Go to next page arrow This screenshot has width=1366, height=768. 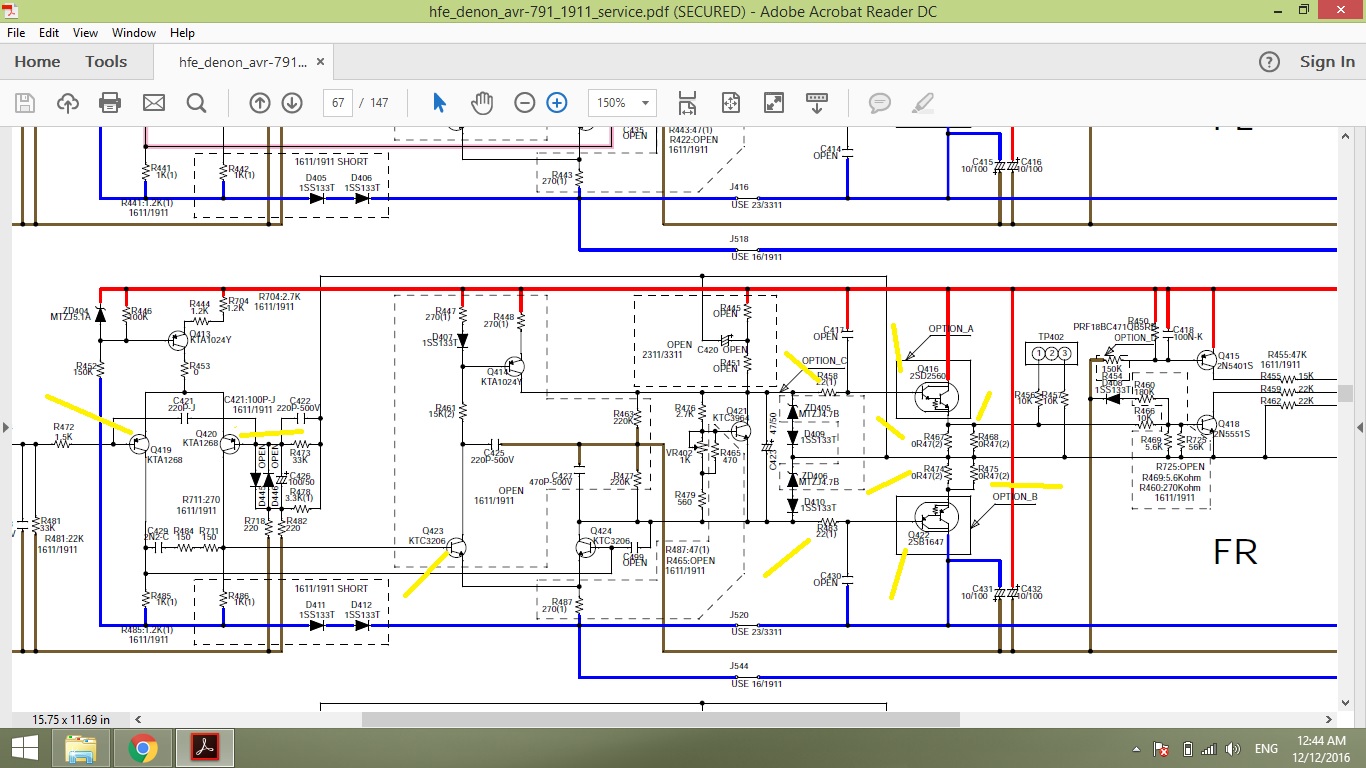[292, 103]
